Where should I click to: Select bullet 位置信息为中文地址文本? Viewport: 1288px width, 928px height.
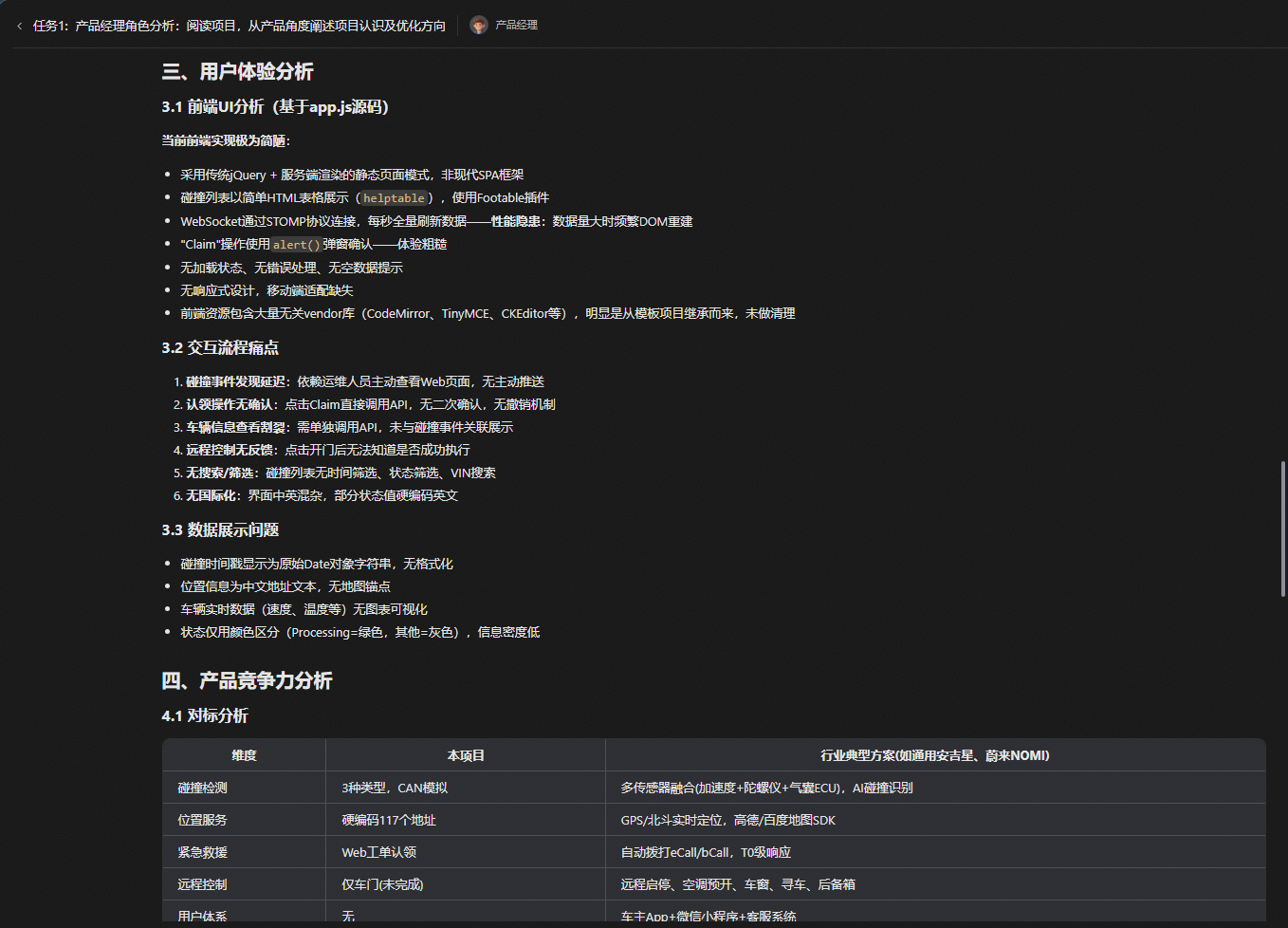pos(285,586)
